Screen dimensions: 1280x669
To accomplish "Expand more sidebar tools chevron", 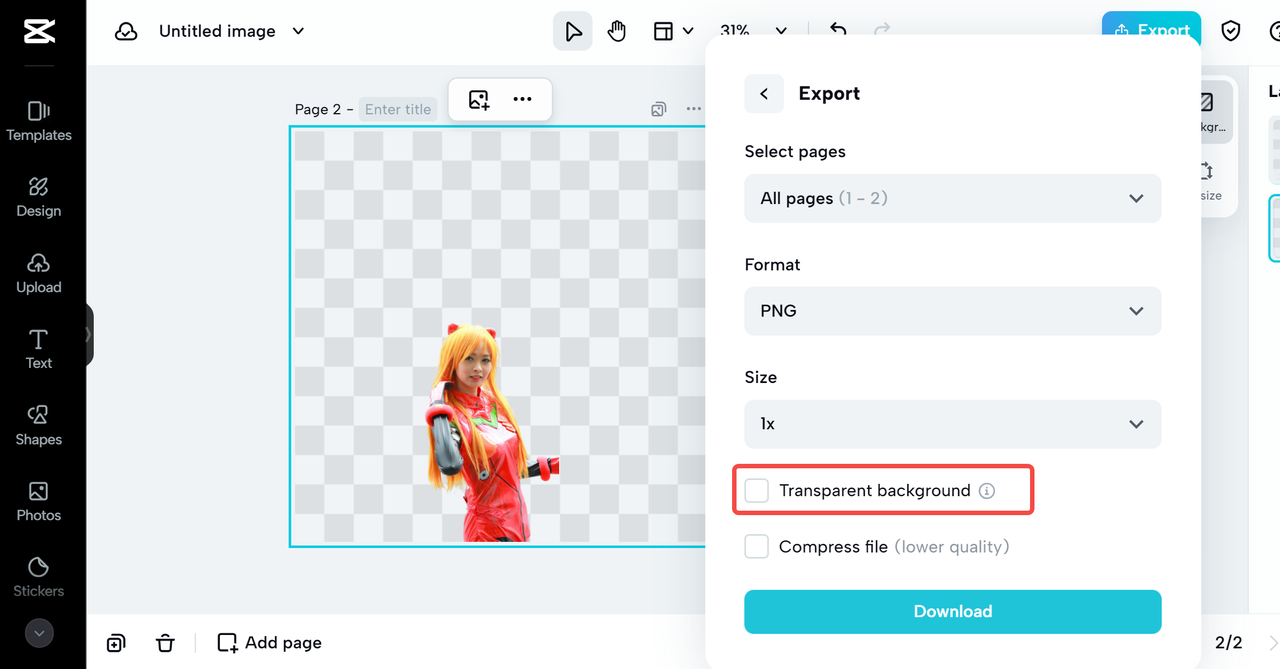I will coord(39,633).
